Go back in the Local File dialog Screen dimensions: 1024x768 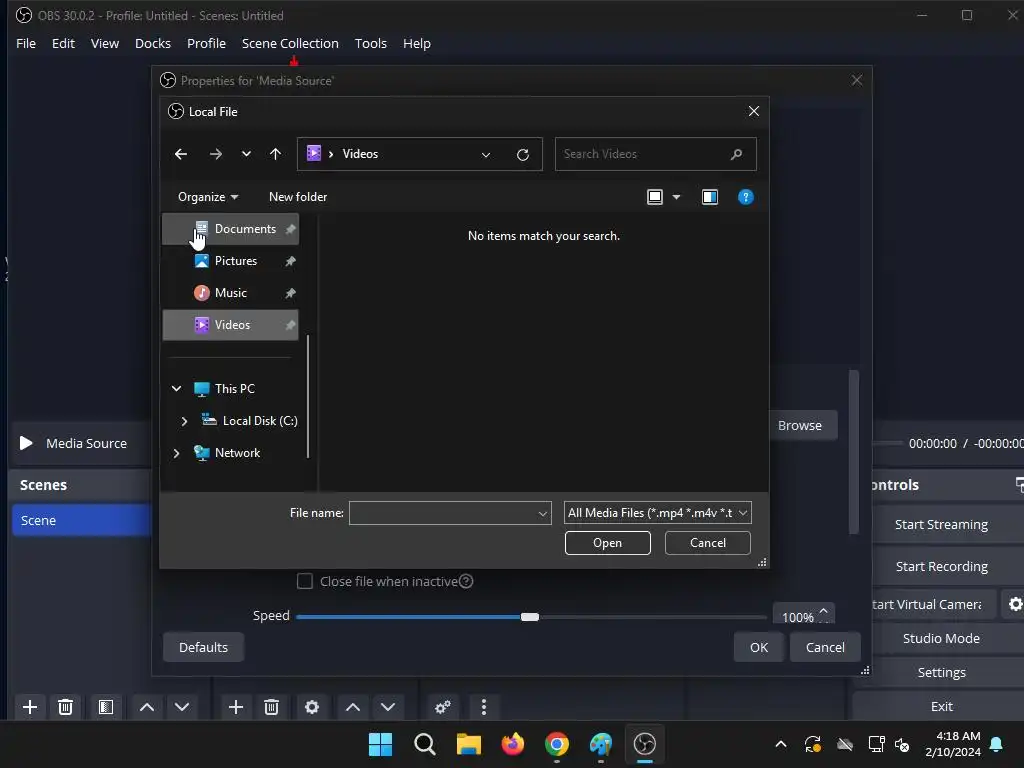pos(181,154)
